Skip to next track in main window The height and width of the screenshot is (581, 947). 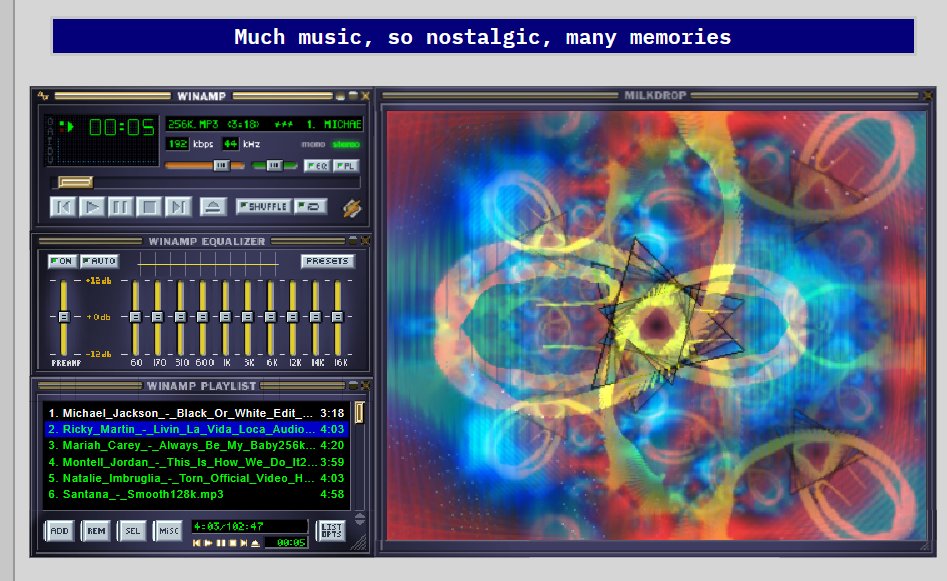tap(178, 207)
